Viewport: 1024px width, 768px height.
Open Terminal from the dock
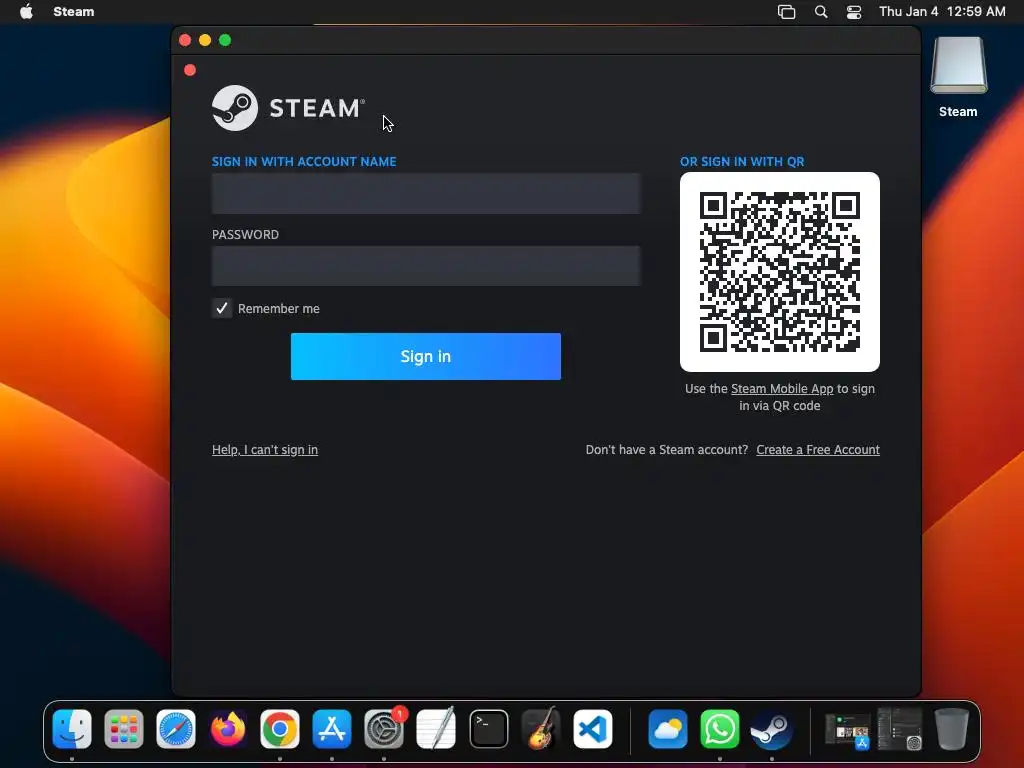tap(488, 729)
